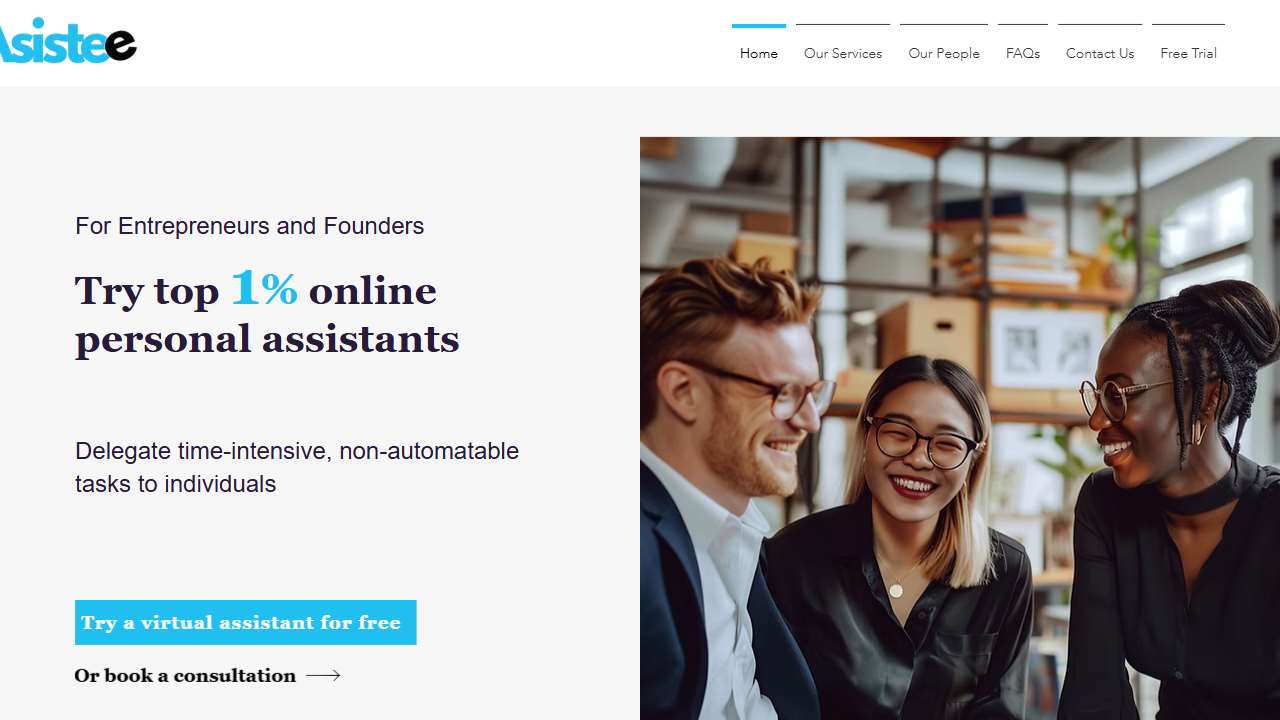The image size is (1280, 720).
Task: Click the black letter e in logo
Action: [x=120, y=44]
